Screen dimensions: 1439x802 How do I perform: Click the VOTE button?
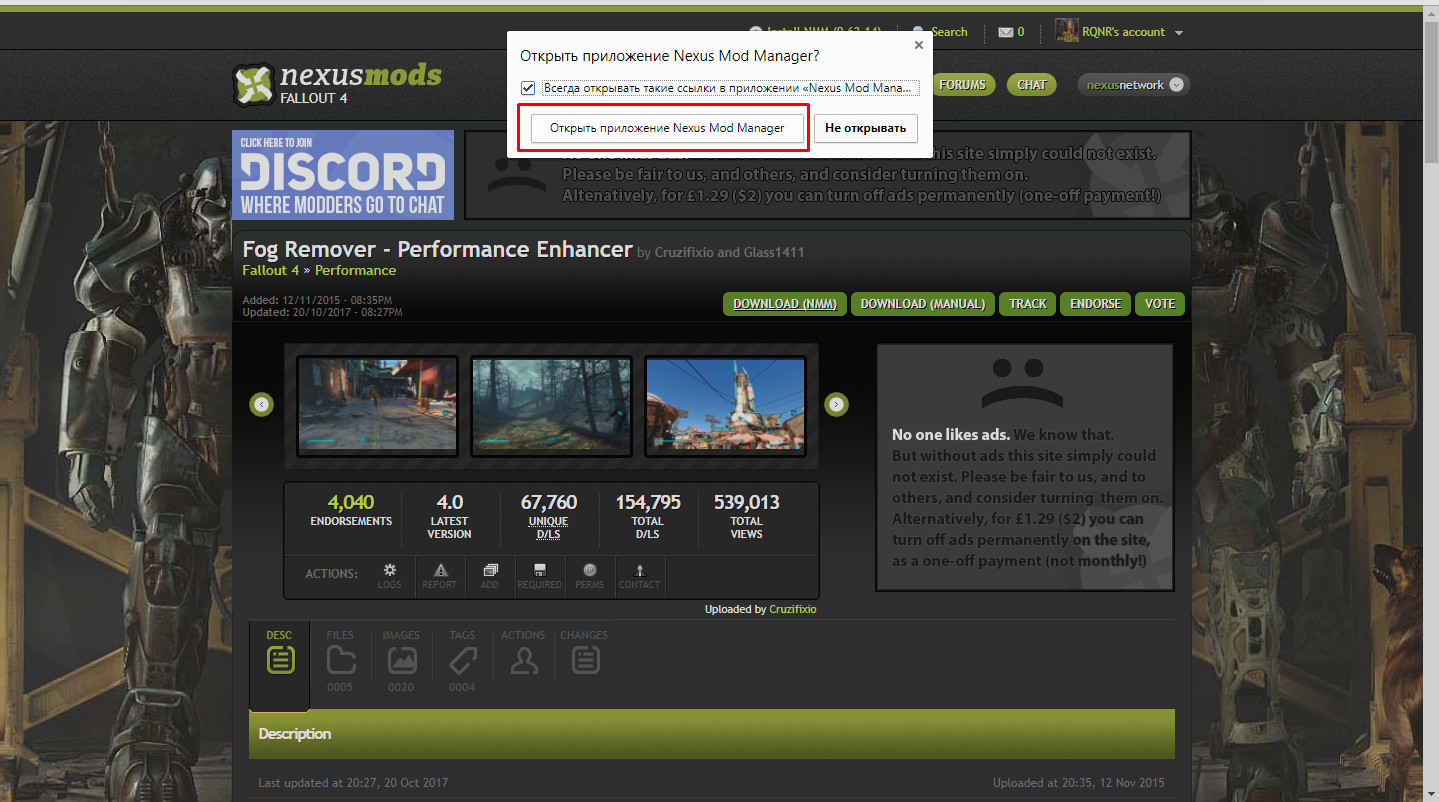[1160, 304]
